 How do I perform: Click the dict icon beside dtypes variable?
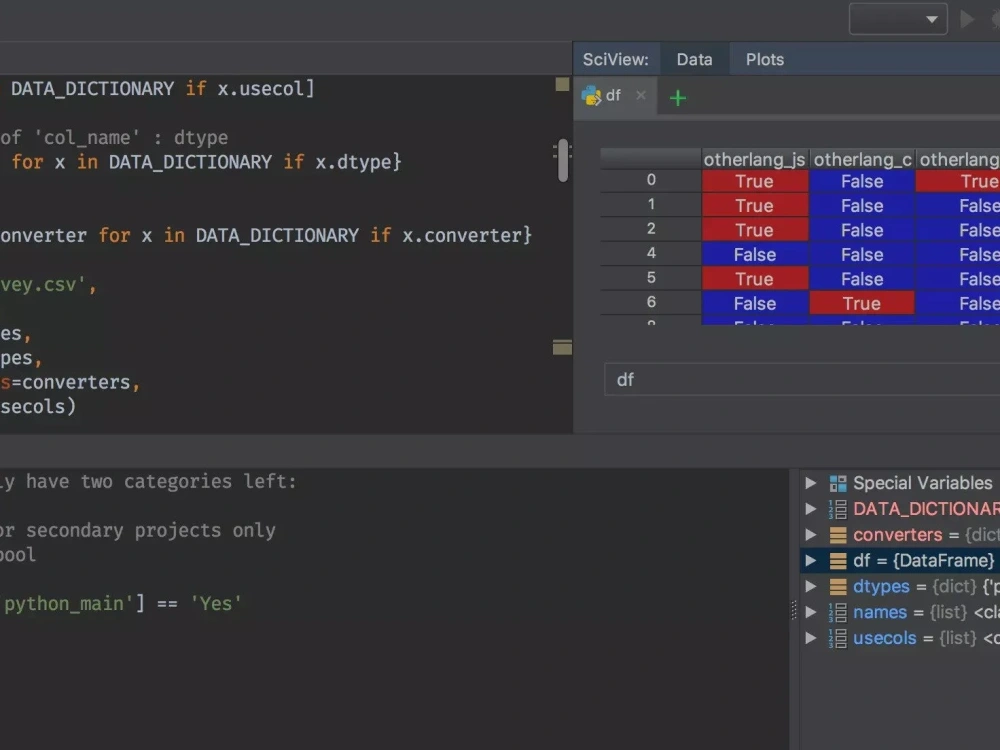pos(836,586)
